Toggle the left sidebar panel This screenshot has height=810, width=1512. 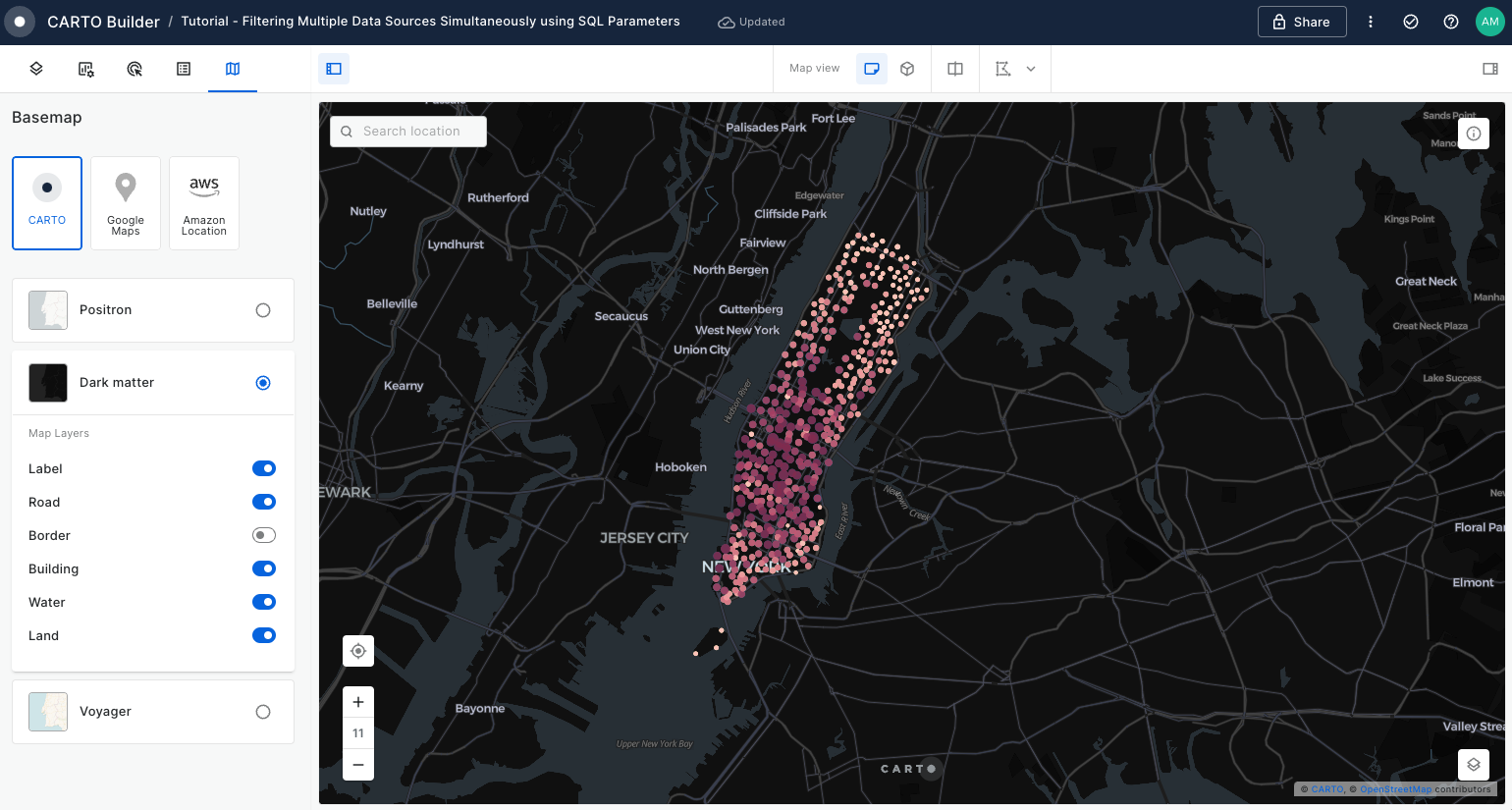tap(334, 69)
